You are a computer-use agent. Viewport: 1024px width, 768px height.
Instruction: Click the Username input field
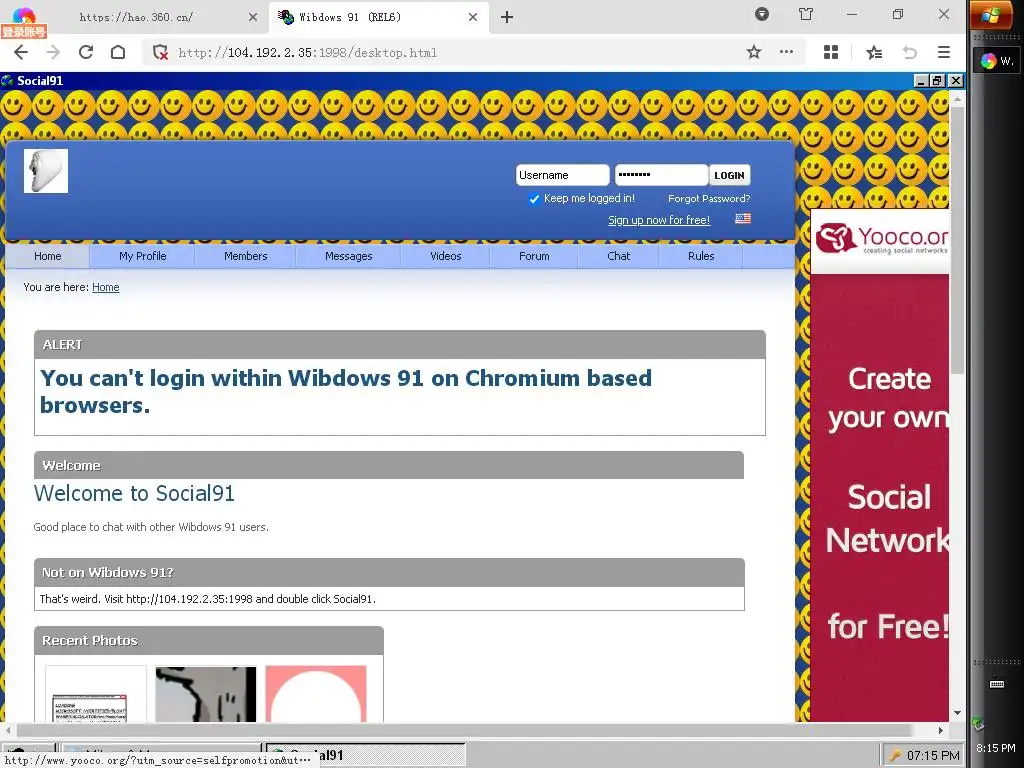coord(562,175)
